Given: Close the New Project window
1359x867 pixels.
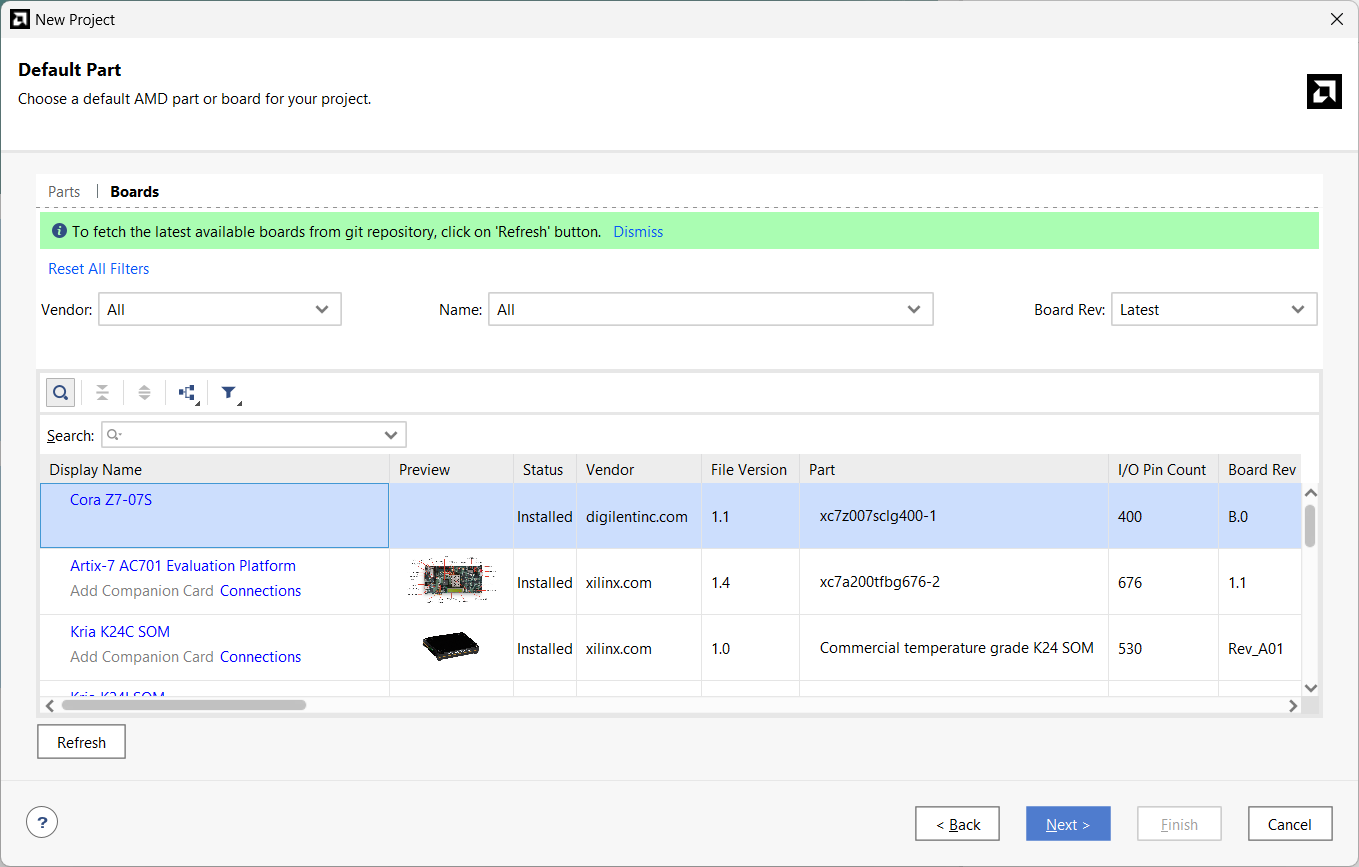Looking at the screenshot, I should point(1337,19).
